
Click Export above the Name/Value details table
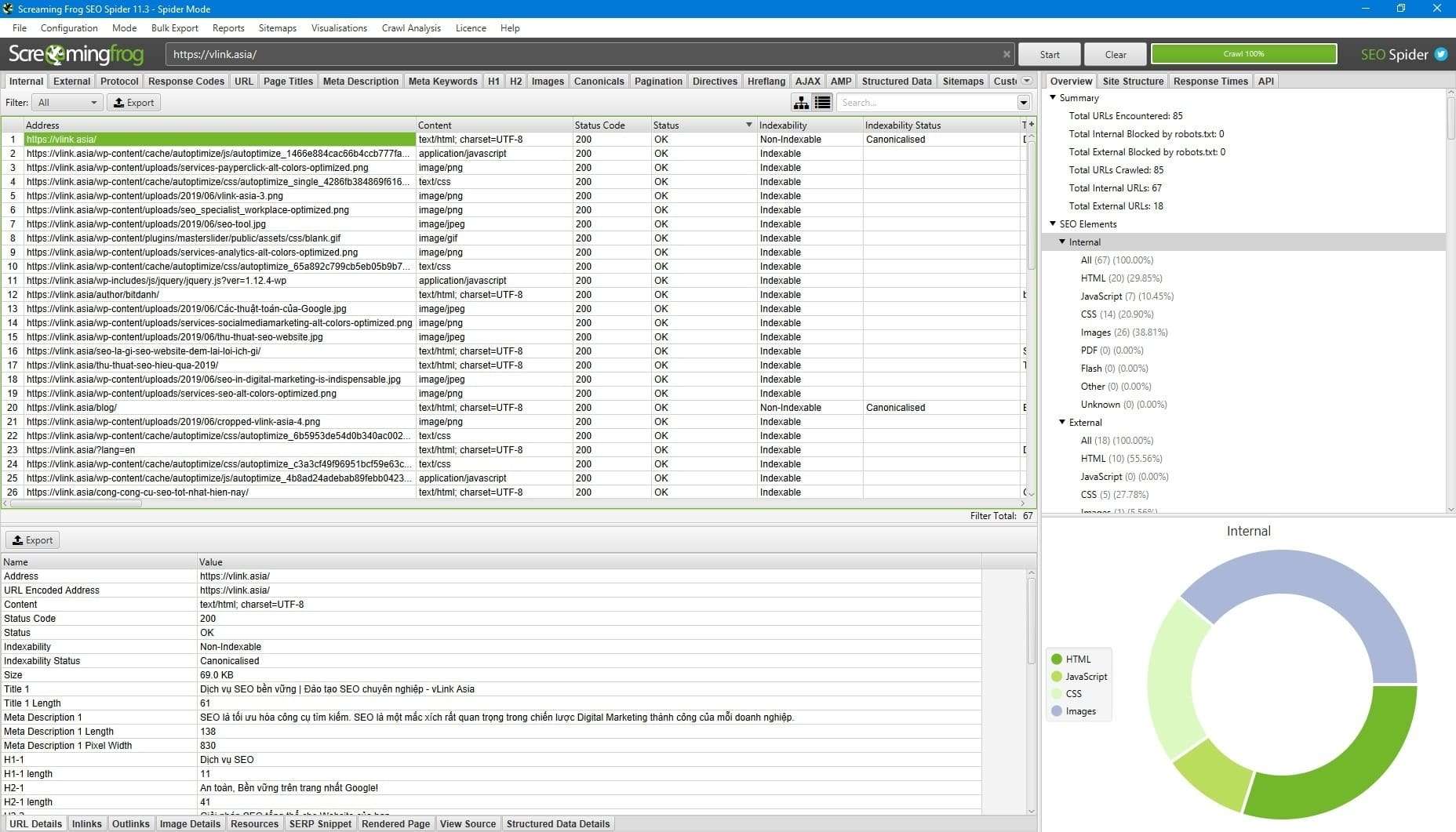(x=33, y=540)
